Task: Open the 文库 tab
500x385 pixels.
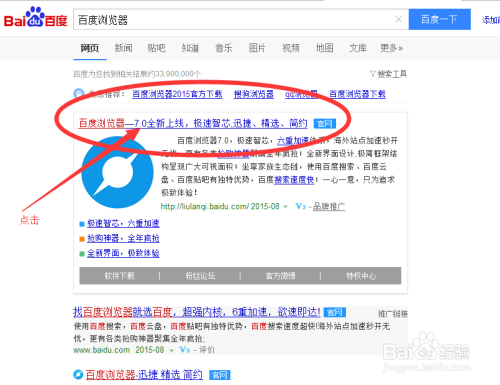Action: coord(358,48)
